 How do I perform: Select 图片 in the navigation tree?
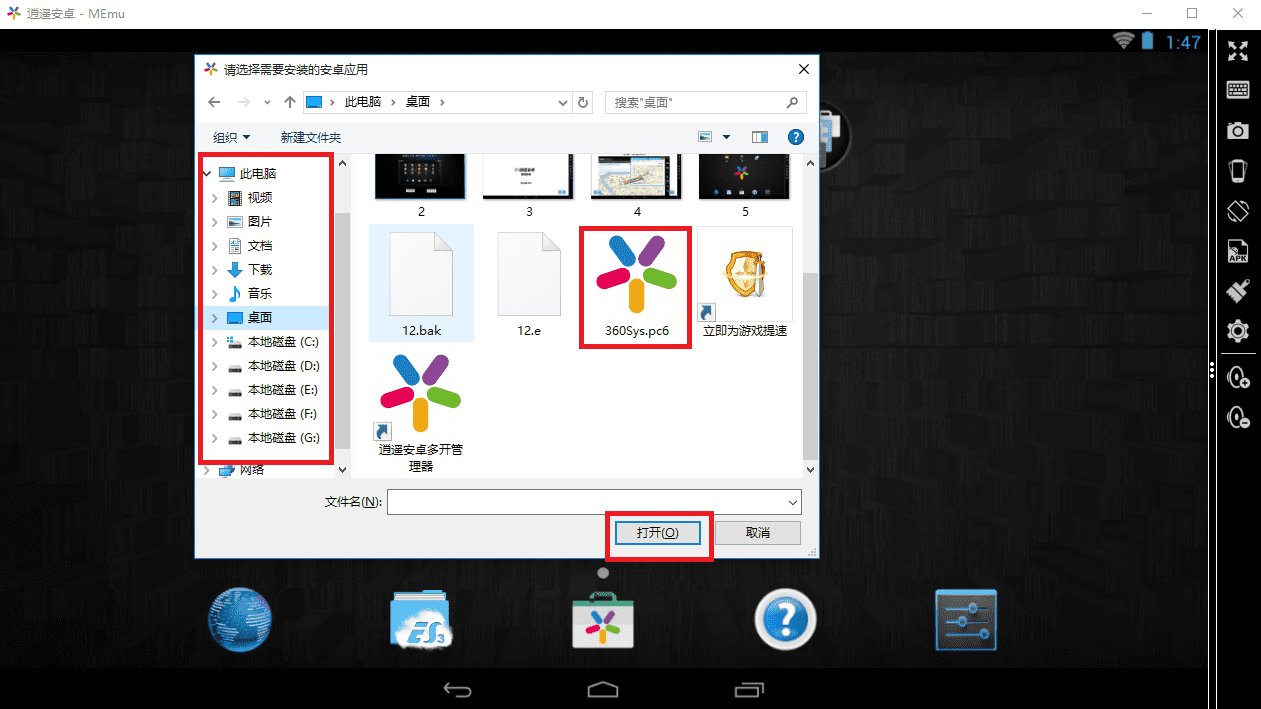click(259, 222)
